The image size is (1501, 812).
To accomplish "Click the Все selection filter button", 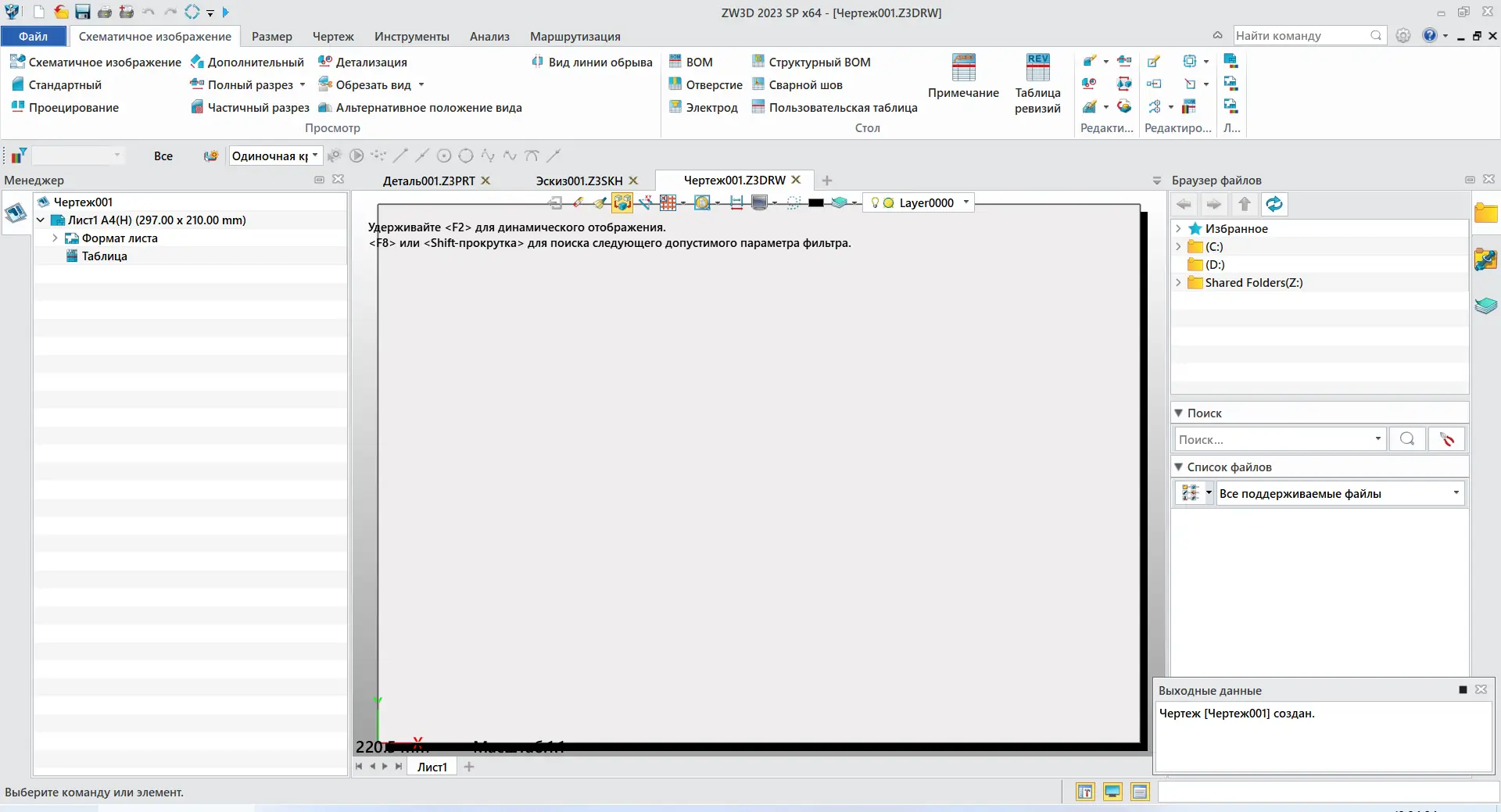I will coord(163,156).
